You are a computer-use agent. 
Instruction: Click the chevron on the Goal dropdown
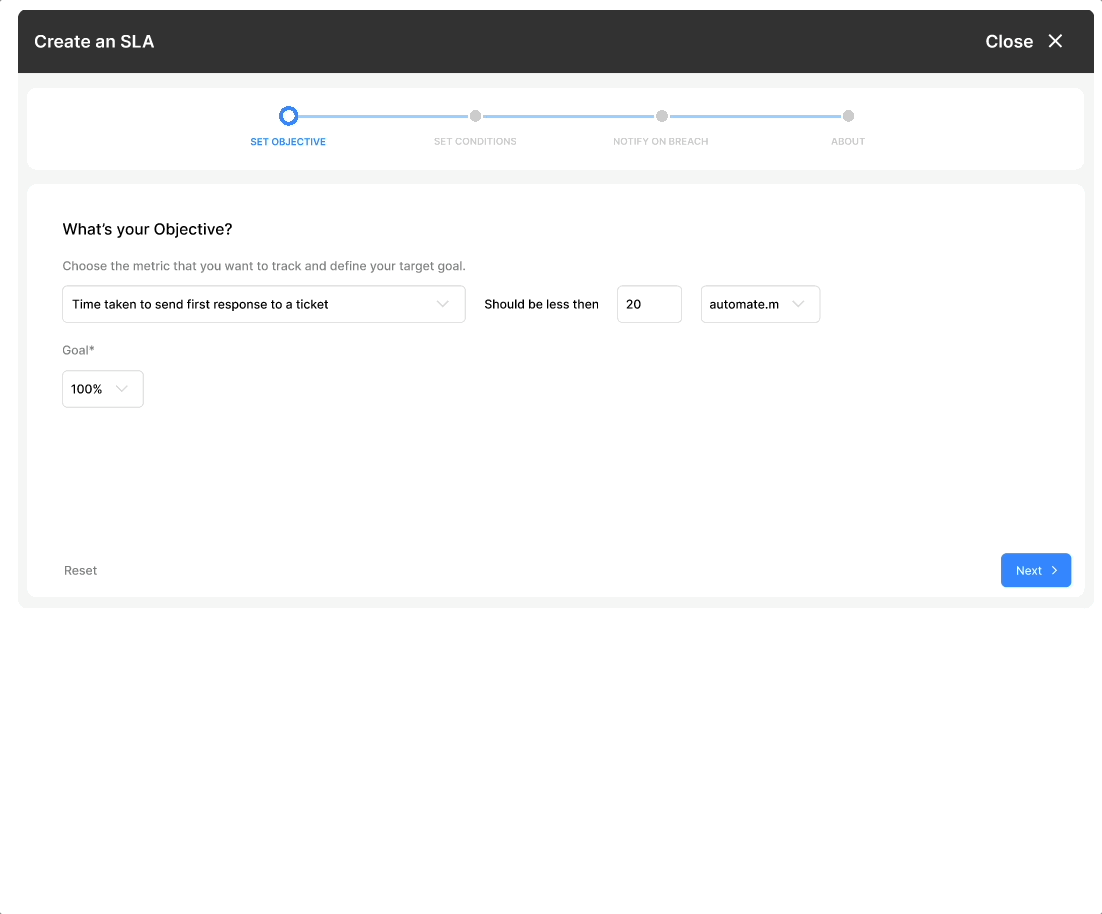122,388
